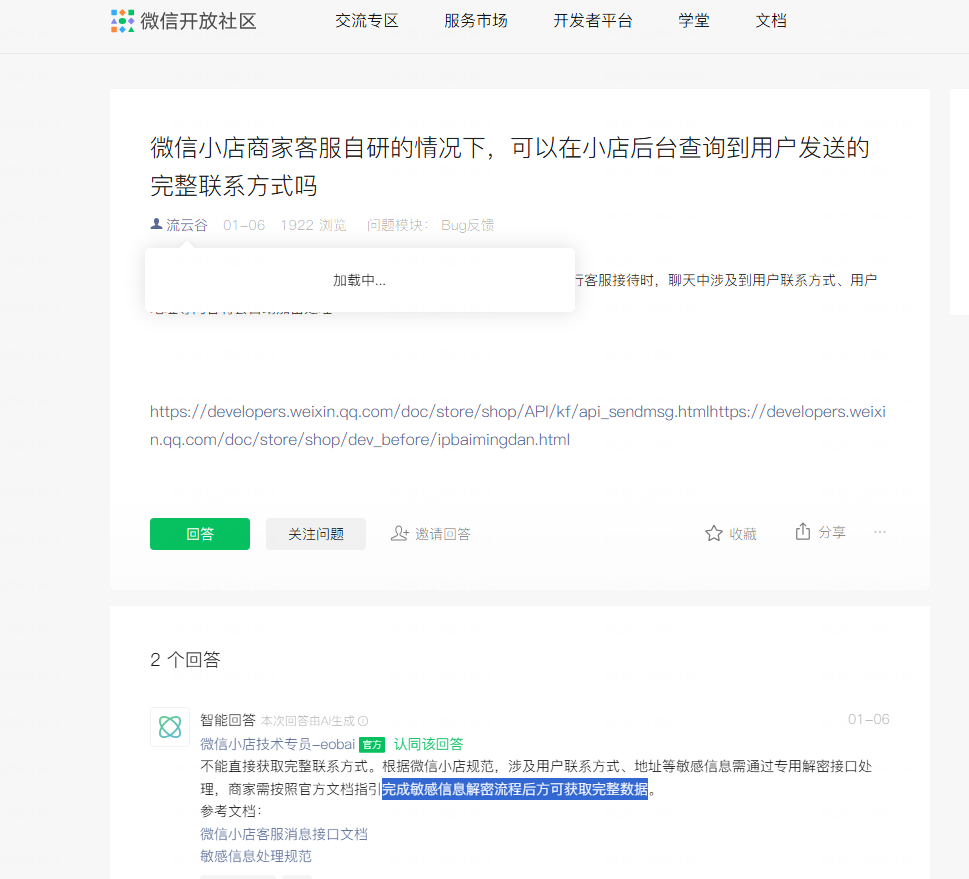Click the 加载中... popup card
Viewport: 969px width, 879px height.
[x=360, y=280]
